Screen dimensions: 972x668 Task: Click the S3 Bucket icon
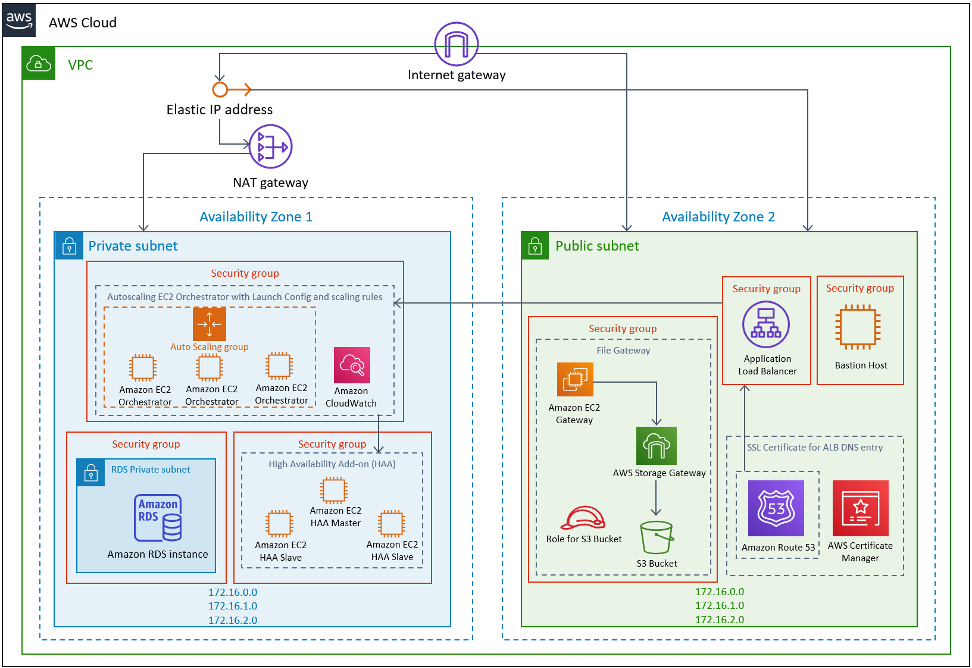656,537
